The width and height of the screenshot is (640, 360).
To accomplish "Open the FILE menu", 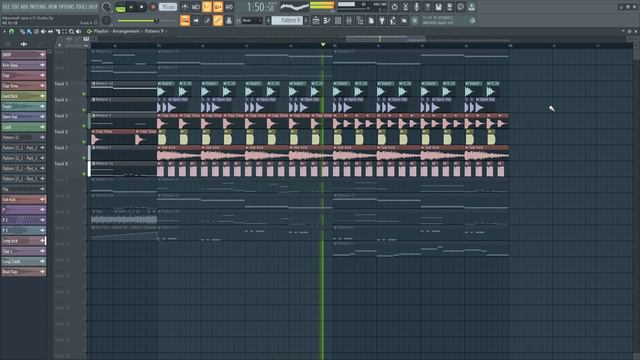I will pos(6,7).
